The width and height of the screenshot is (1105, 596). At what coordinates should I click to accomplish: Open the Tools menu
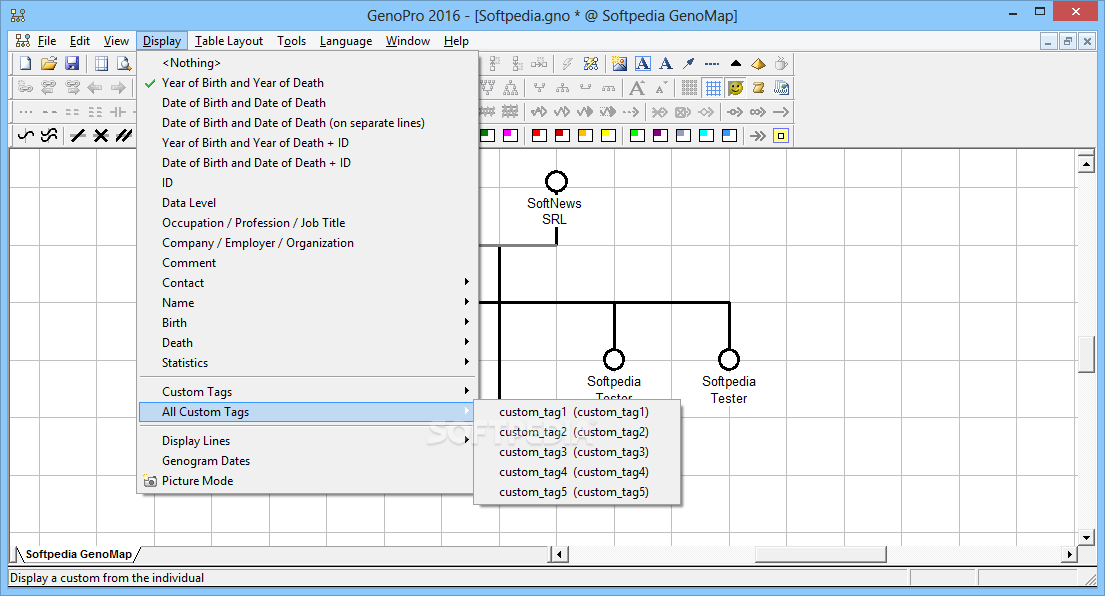click(291, 41)
